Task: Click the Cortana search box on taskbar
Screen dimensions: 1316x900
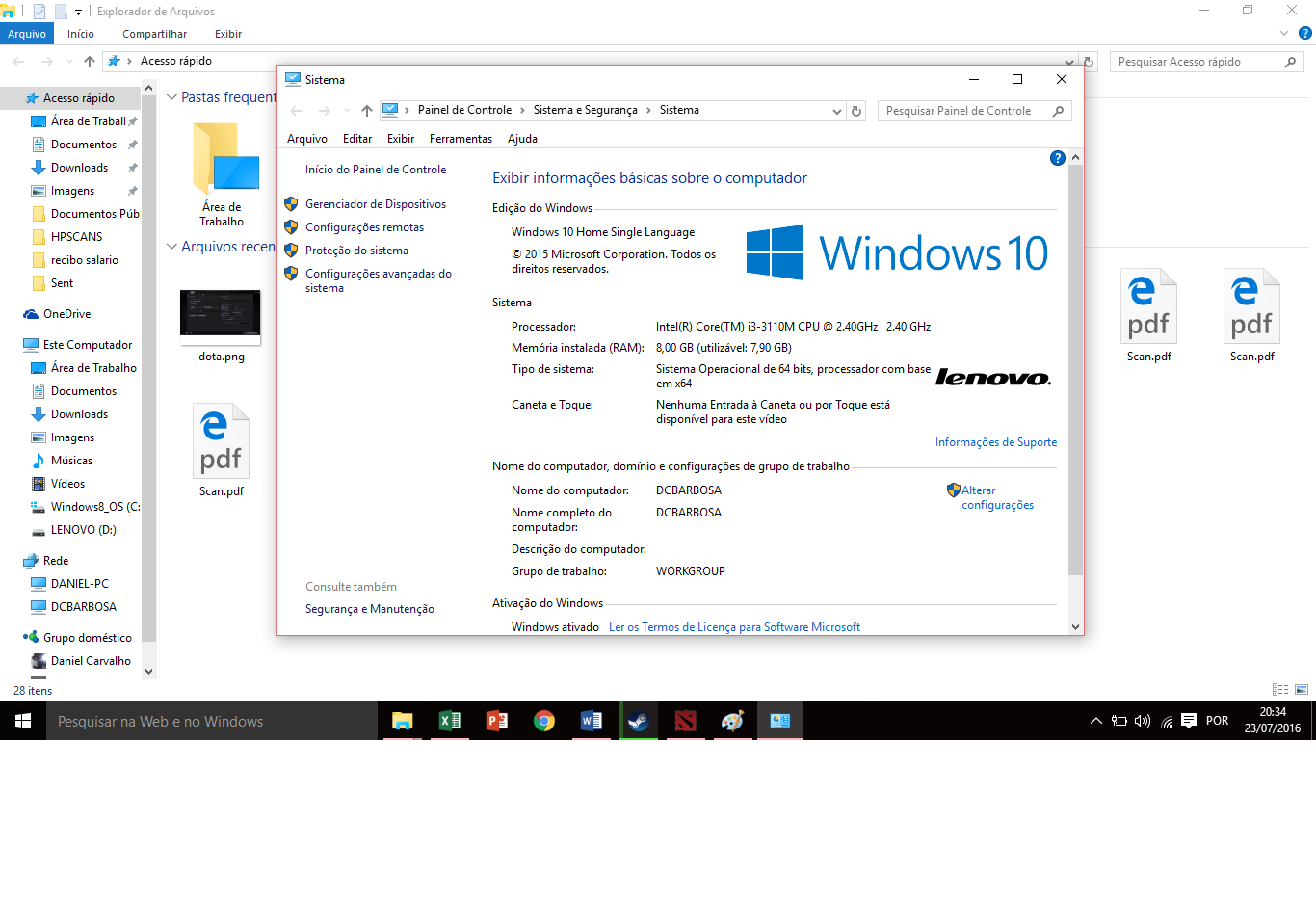Action: tap(212, 721)
